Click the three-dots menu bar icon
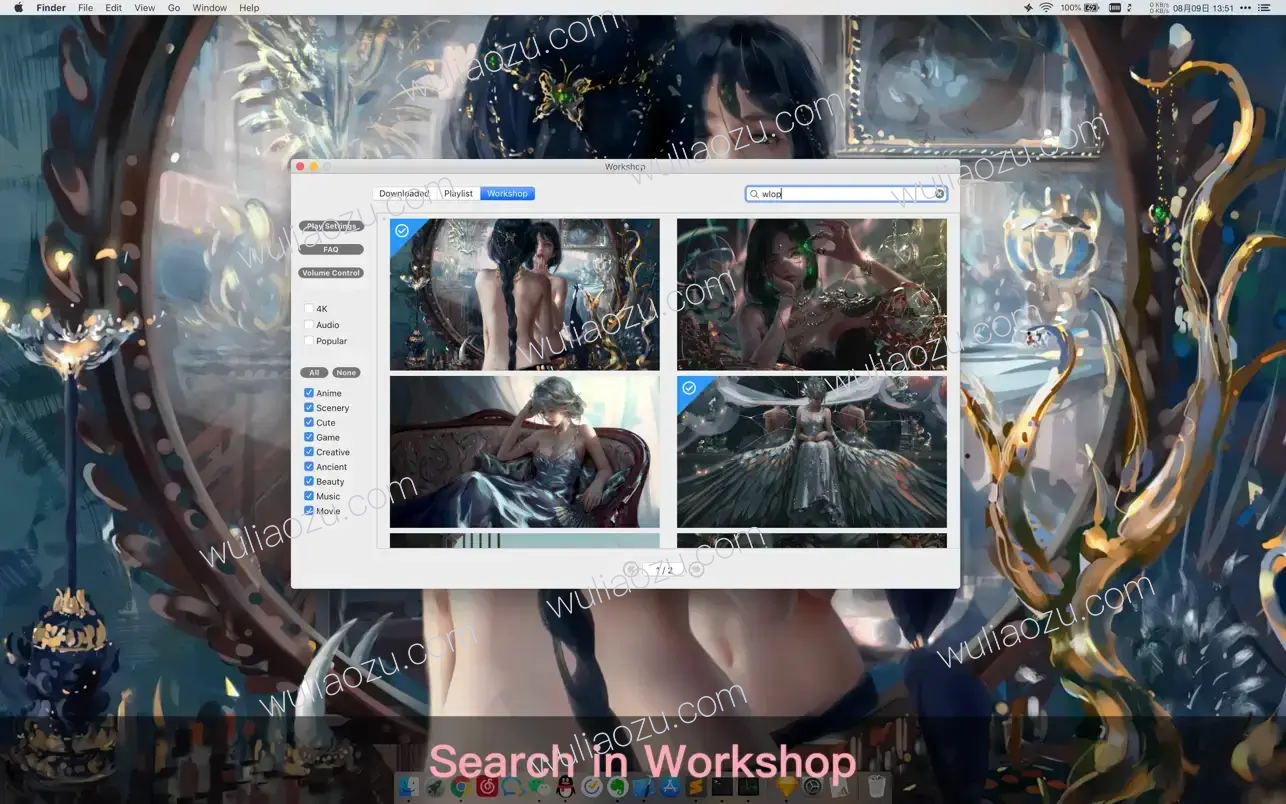The width and height of the screenshot is (1286, 804). coord(1245,7)
